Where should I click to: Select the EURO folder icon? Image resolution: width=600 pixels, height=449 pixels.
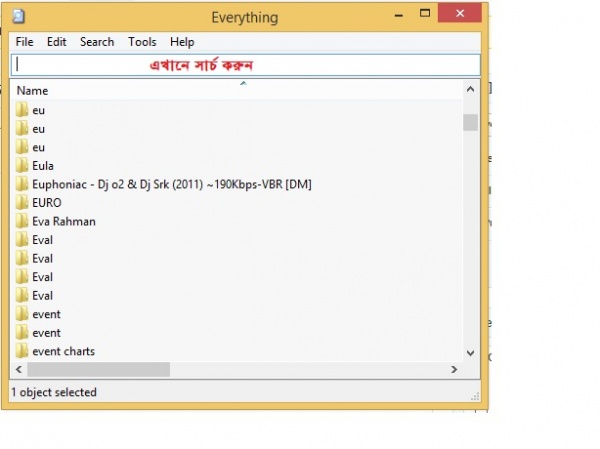click(x=22, y=202)
